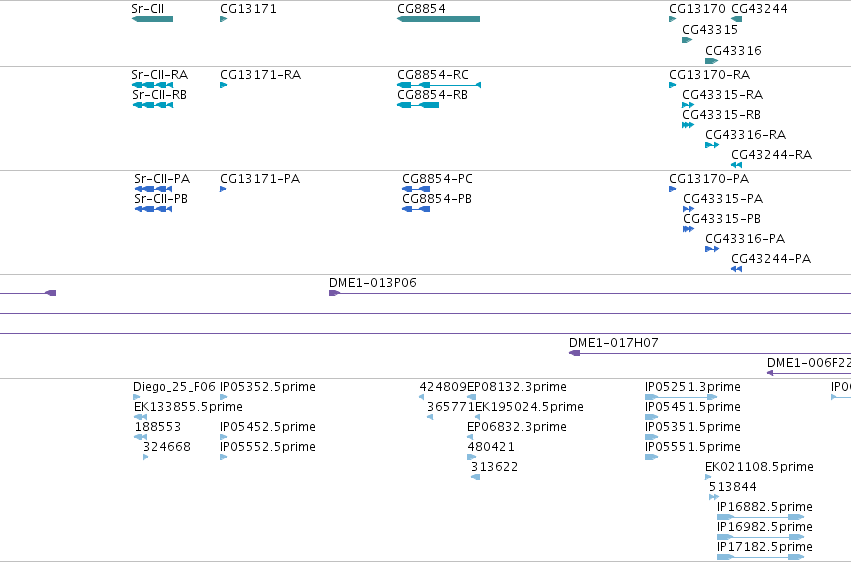Select the EK133855.5prime EST
Viewport: 851px width, 562px height.
click(141, 417)
